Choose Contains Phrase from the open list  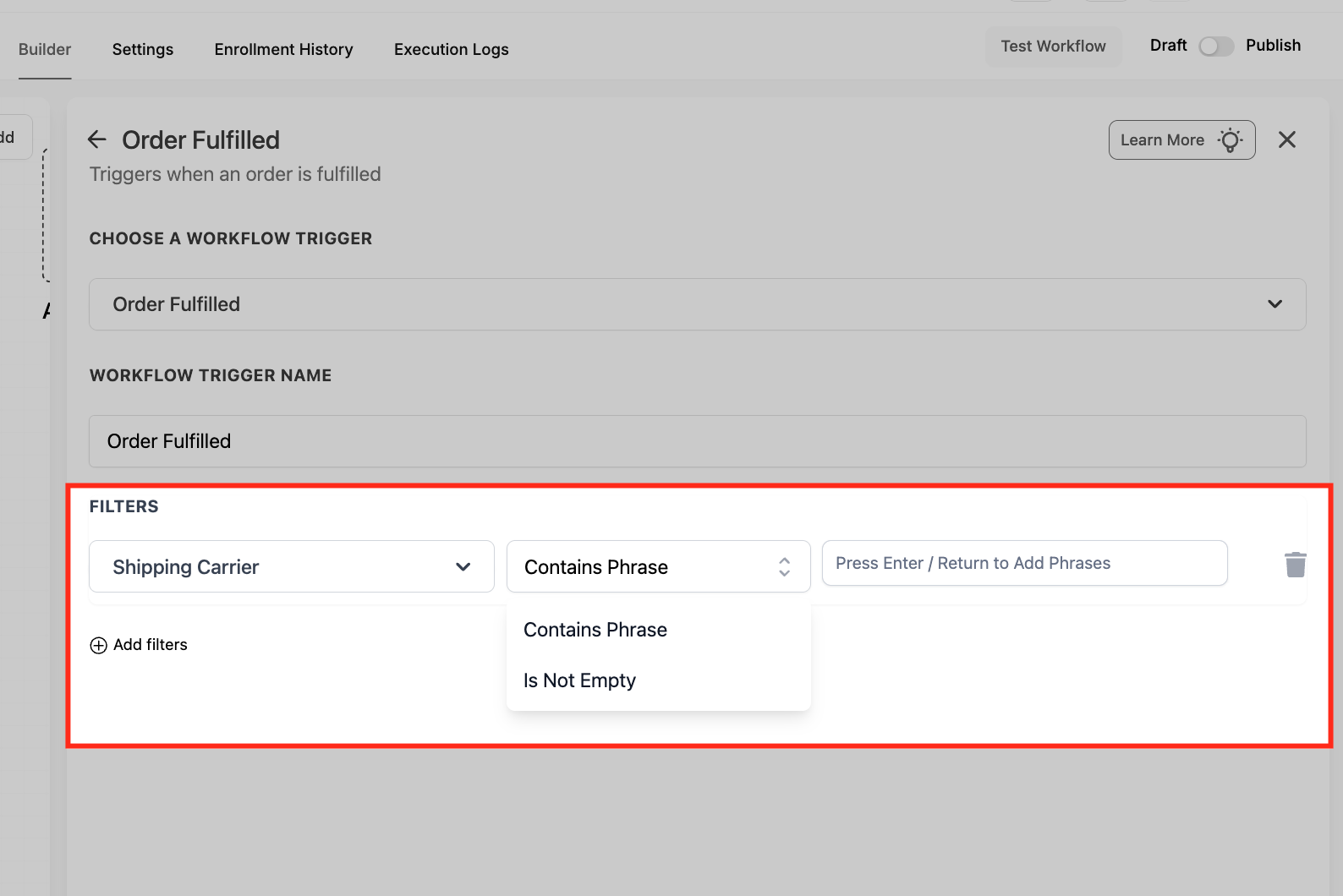[658, 630]
